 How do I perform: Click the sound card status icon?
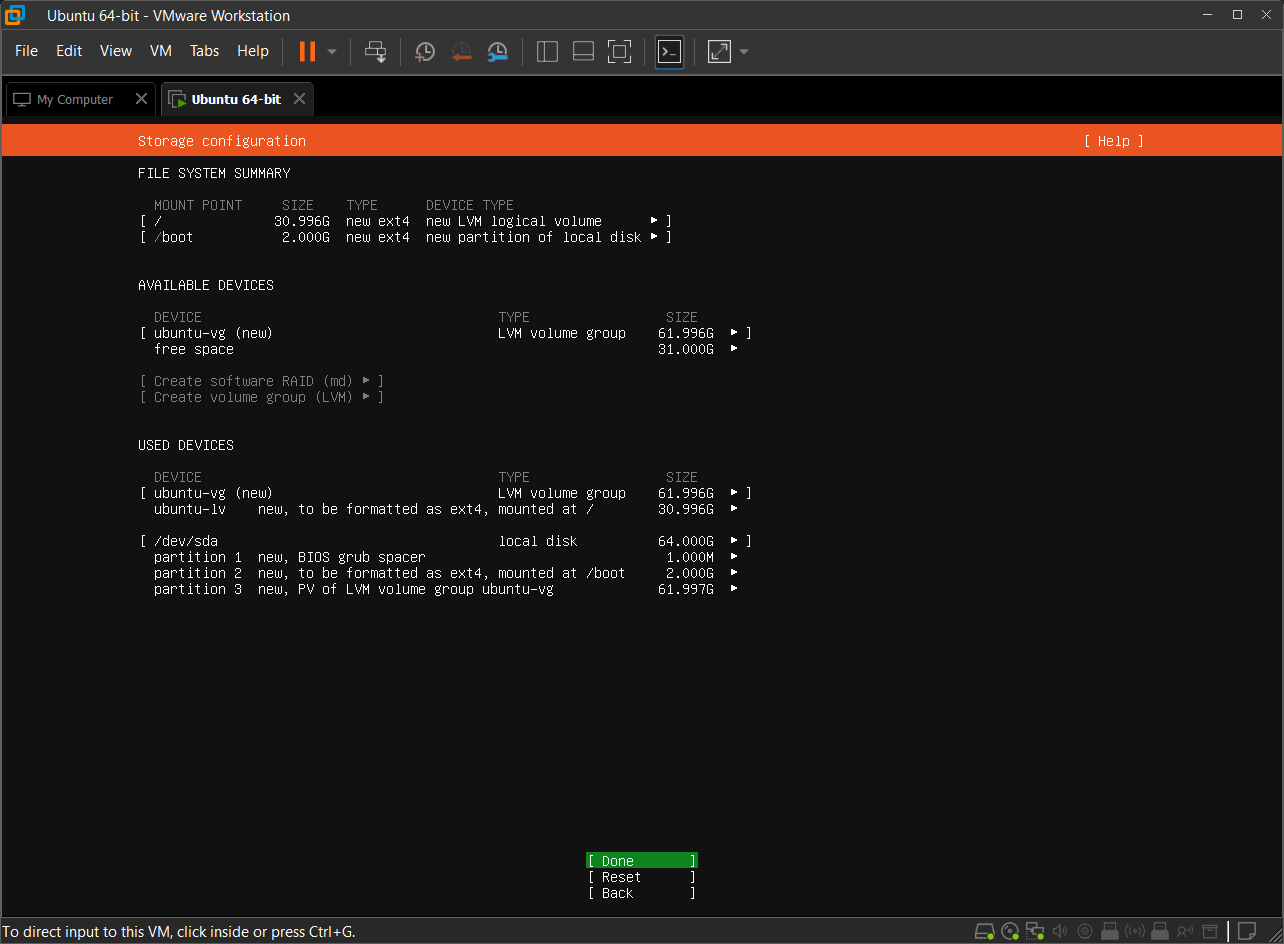(1060, 931)
